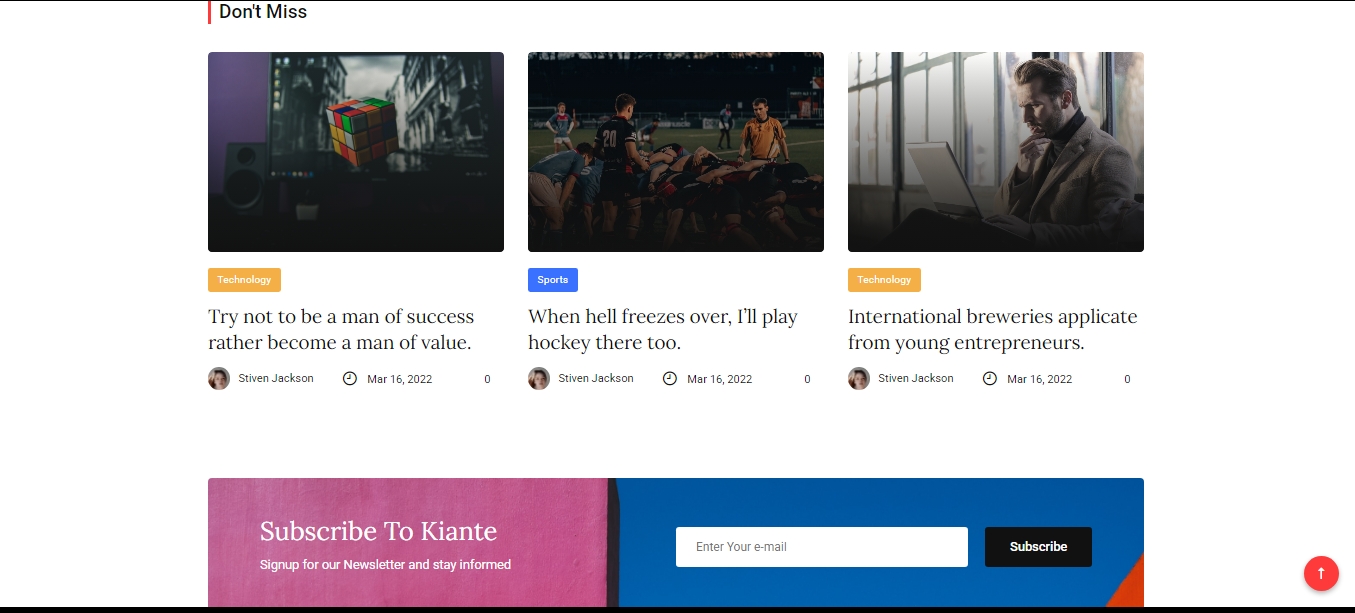
Task: Click the clock icon on the hockey article
Action: click(x=670, y=379)
